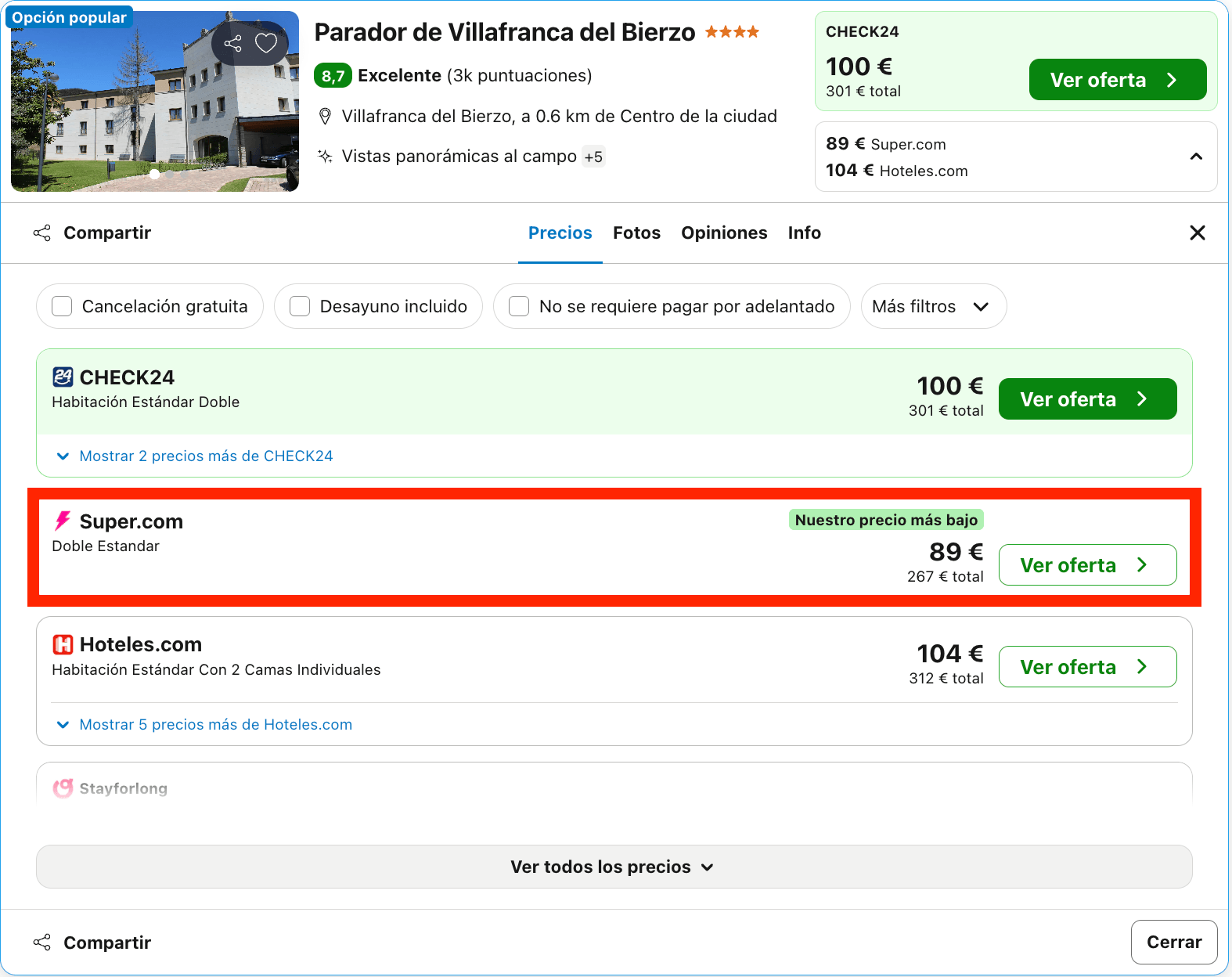Click the top Compartir share icon
The image size is (1232, 977).
click(42, 233)
